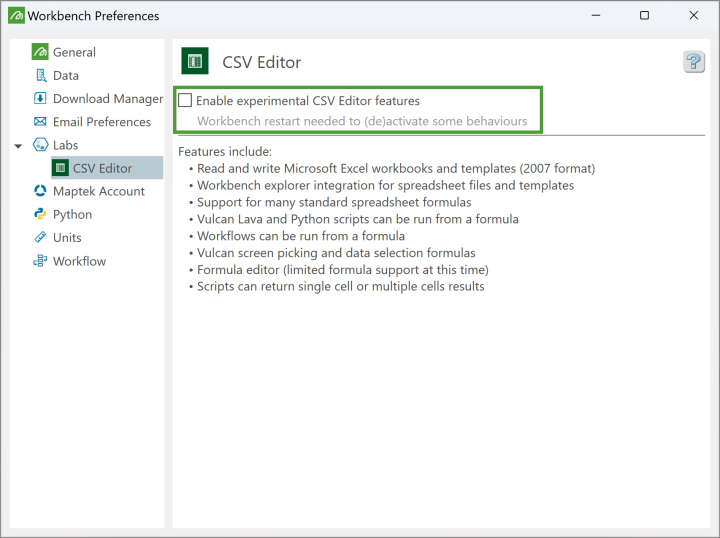Image resolution: width=720 pixels, height=538 pixels.
Task: Click the Email Preferences envelope icon
Action: (x=40, y=122)
